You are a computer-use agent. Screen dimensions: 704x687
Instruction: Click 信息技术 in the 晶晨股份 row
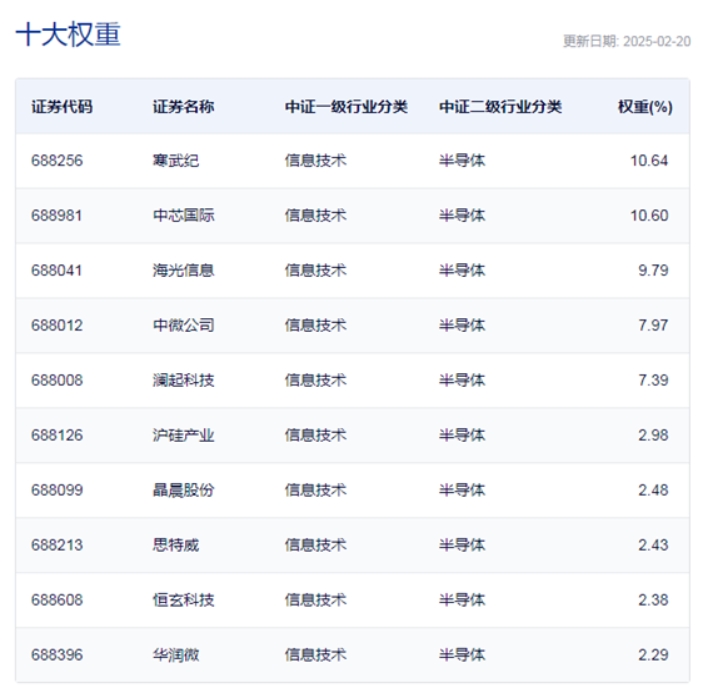pos(316,490)
